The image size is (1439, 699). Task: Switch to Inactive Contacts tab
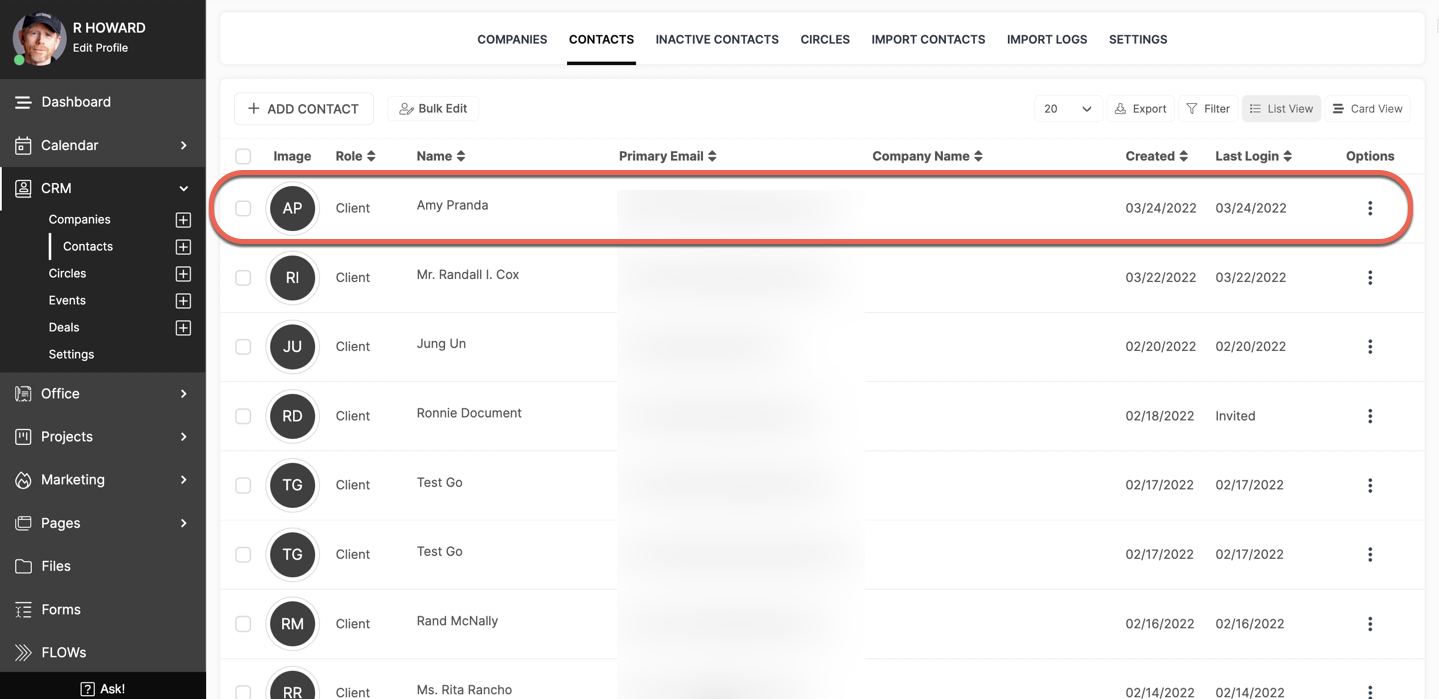(x=717, y=40)
